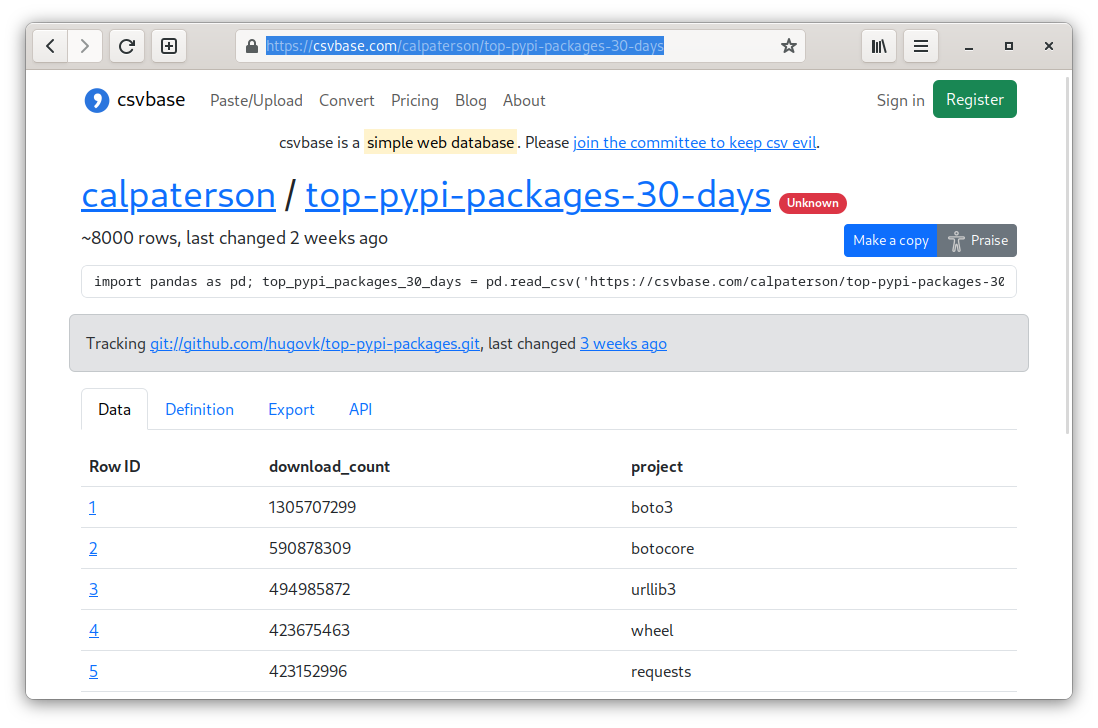Open the Pricing page

tap(414, 100)
